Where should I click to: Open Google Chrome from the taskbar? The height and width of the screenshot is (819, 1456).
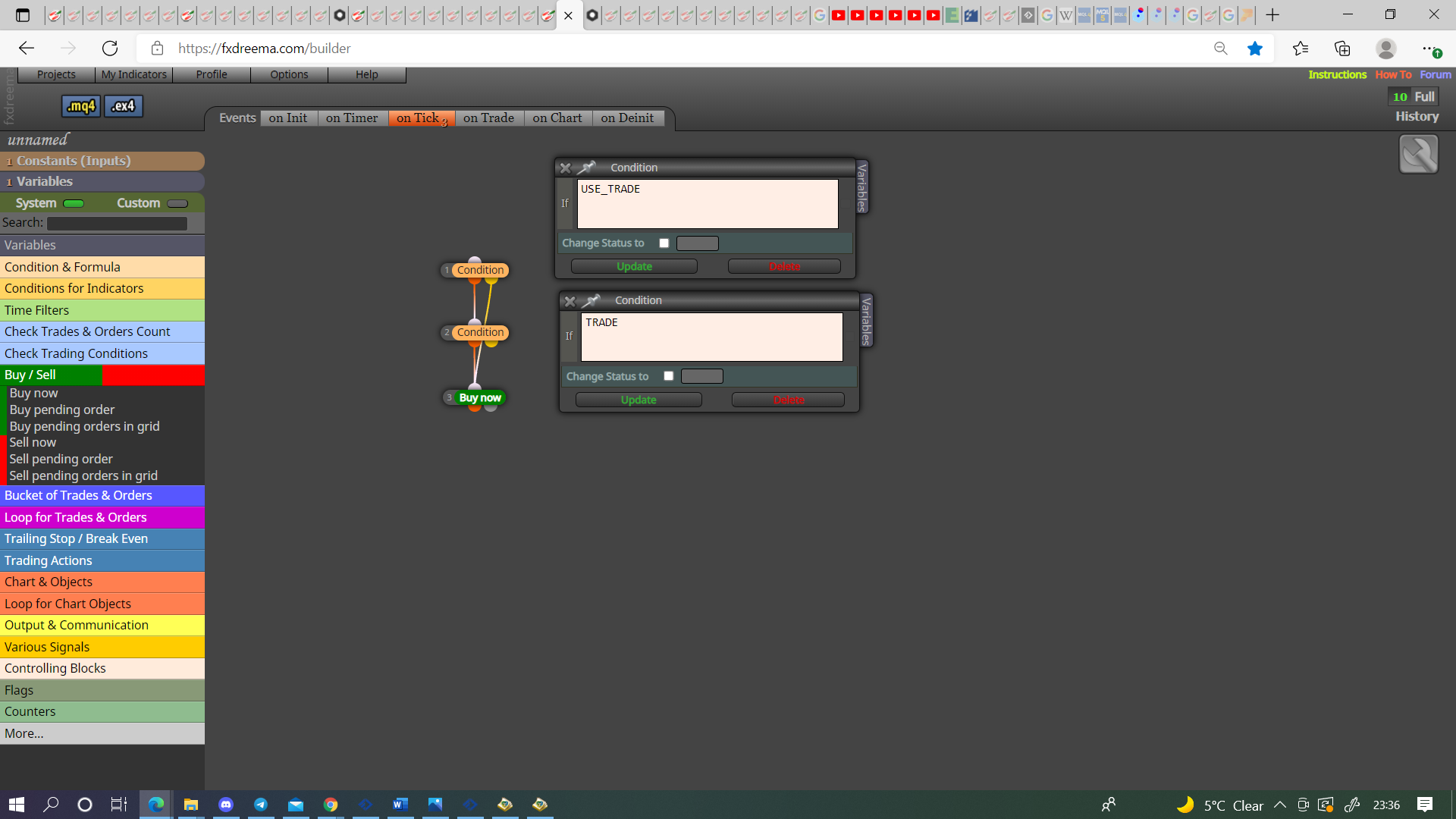pos(331,805)
